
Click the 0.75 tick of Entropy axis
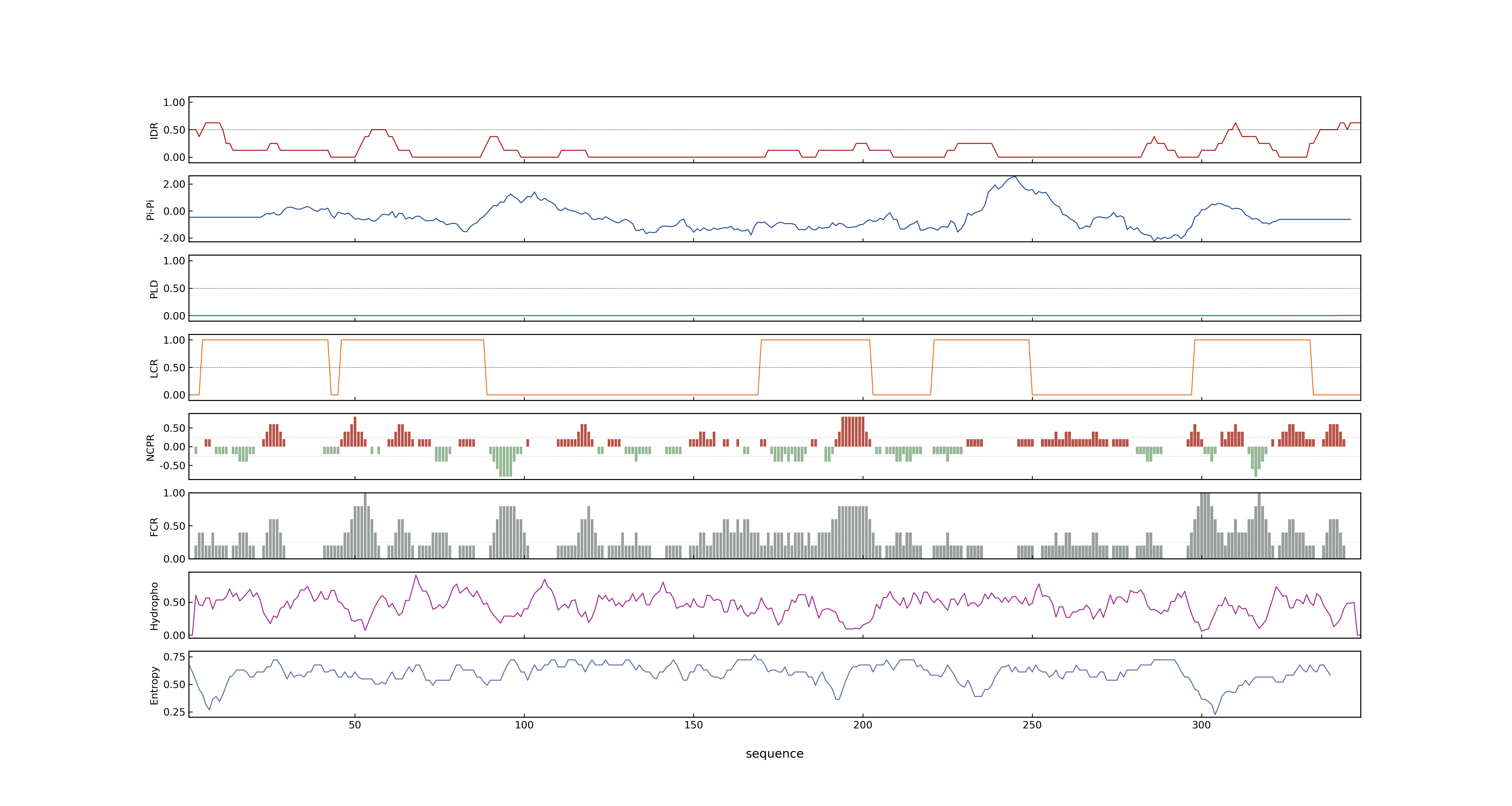174,657
